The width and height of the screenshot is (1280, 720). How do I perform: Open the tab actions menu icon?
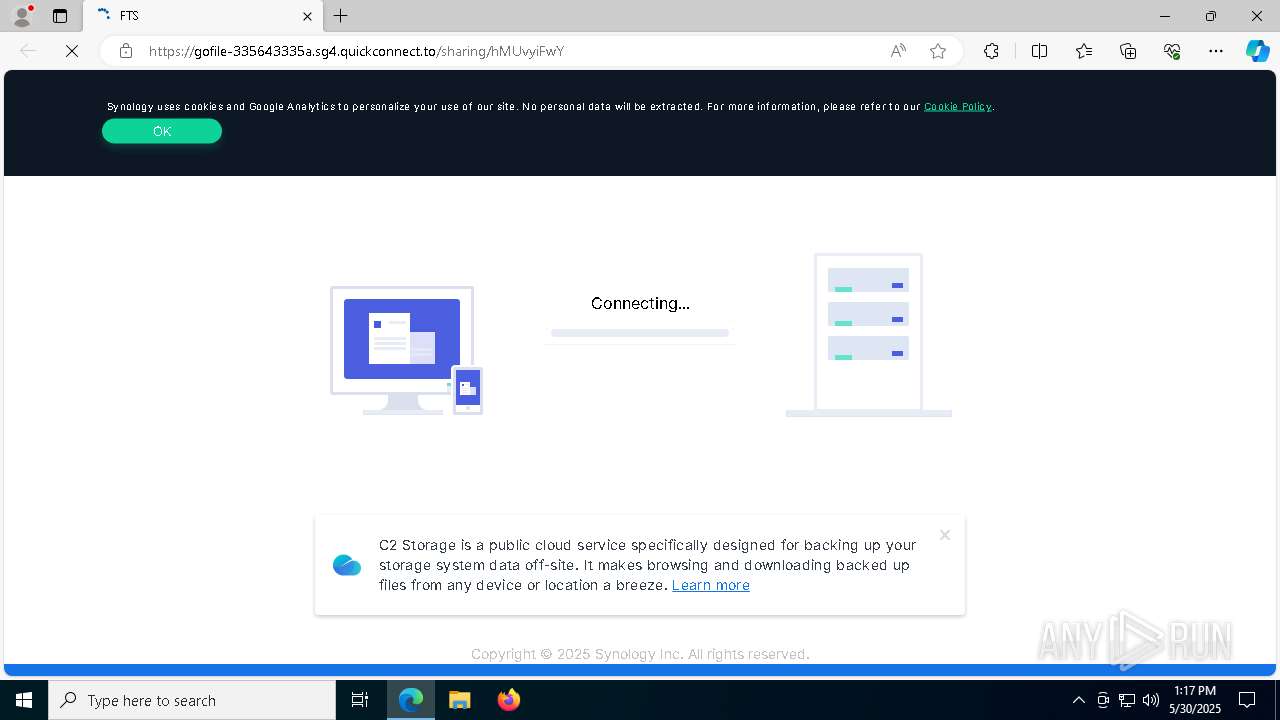point(60,16)
